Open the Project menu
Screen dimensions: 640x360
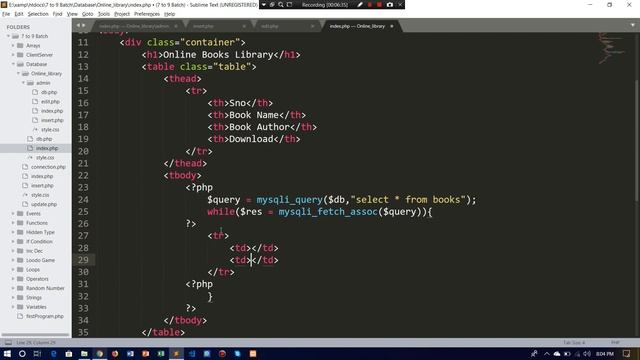click(122, 14)
